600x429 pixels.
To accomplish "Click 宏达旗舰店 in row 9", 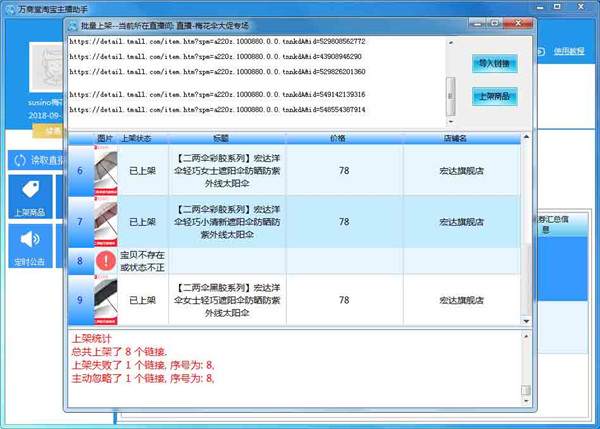I will pos(461,300).
